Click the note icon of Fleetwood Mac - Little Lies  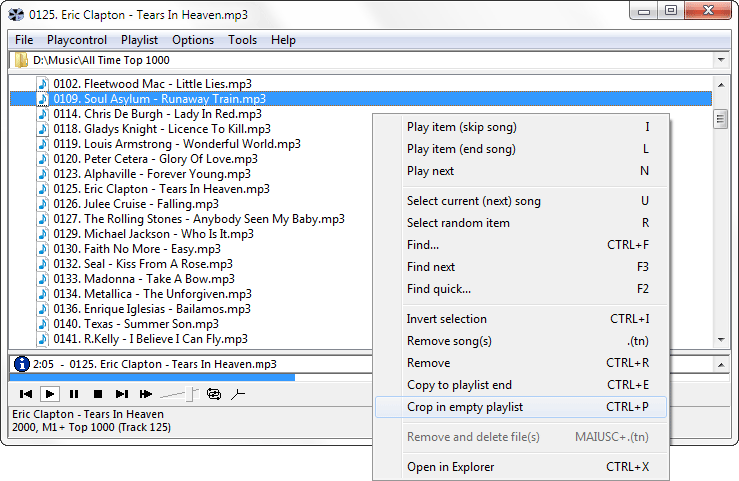(43, 84)
